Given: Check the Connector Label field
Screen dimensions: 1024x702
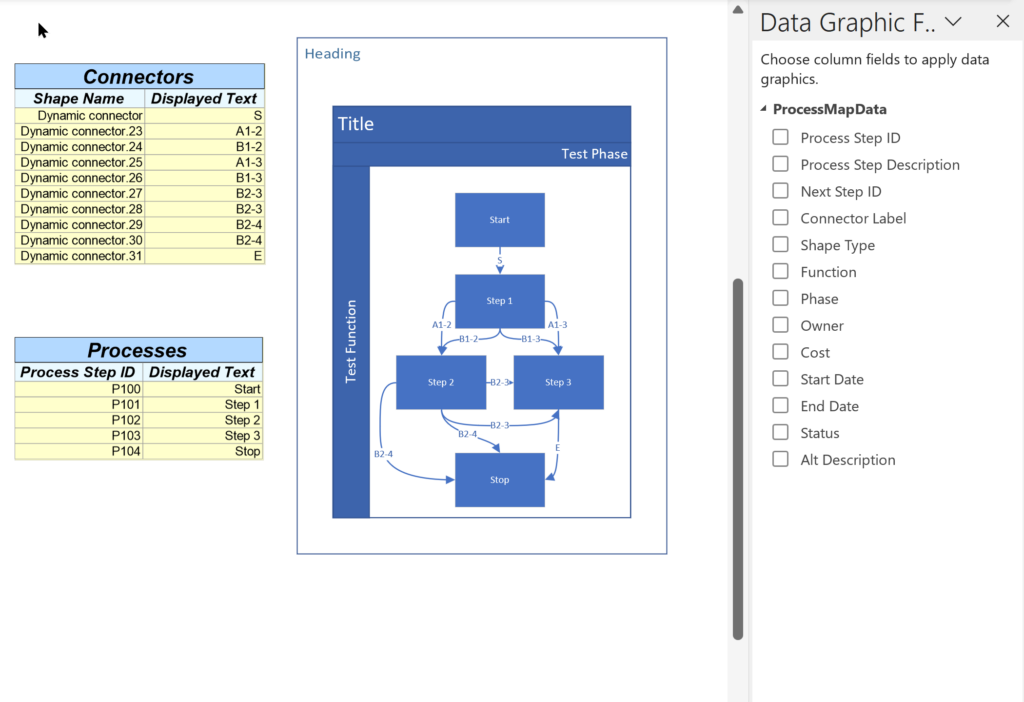Looking at the screenshot, I should [780, 218].
